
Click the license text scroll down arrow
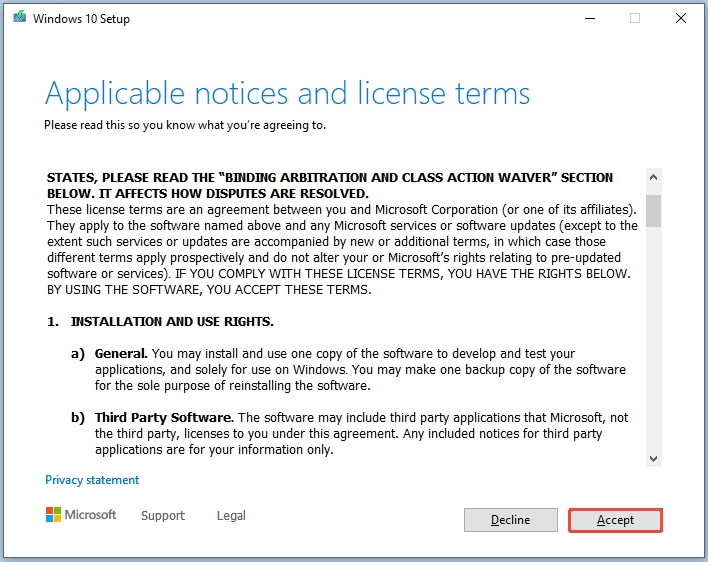[x=653, y=459]
